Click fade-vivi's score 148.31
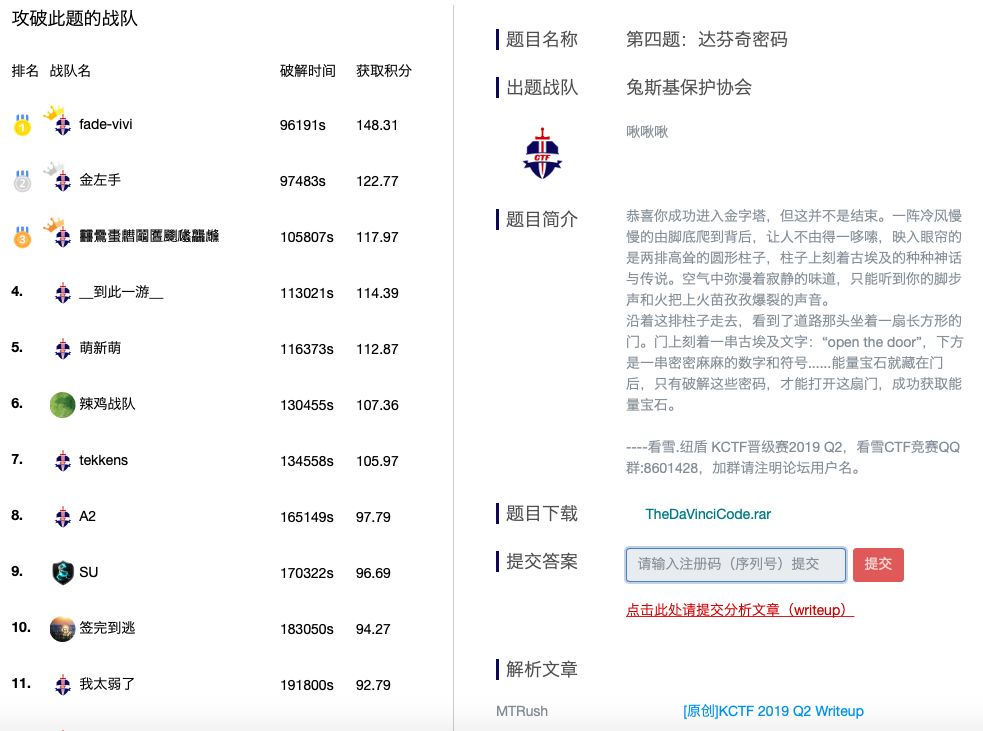This screenshot has height=731, width=983. click(x=377, y=125)
